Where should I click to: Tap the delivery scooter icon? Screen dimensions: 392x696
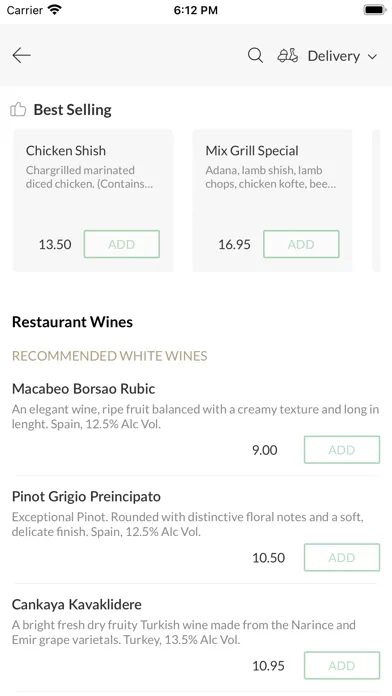[288, 55]
